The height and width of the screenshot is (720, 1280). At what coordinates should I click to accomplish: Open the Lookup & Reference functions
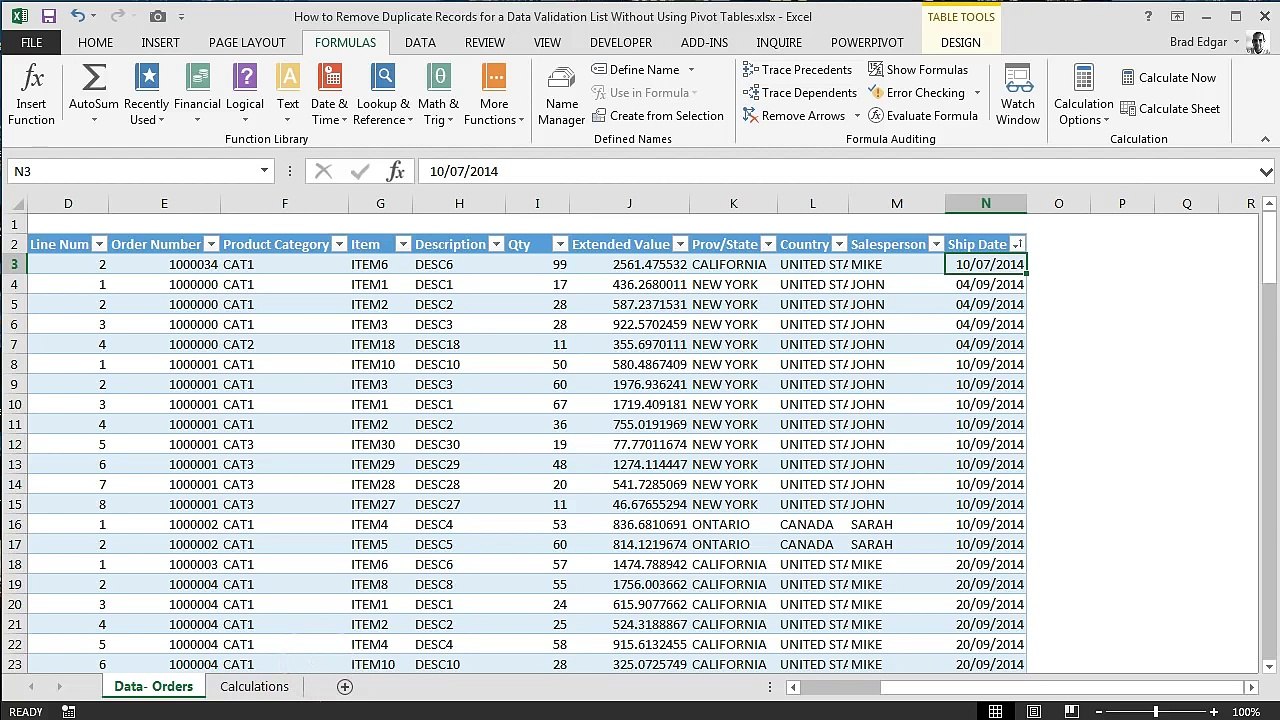384,95
